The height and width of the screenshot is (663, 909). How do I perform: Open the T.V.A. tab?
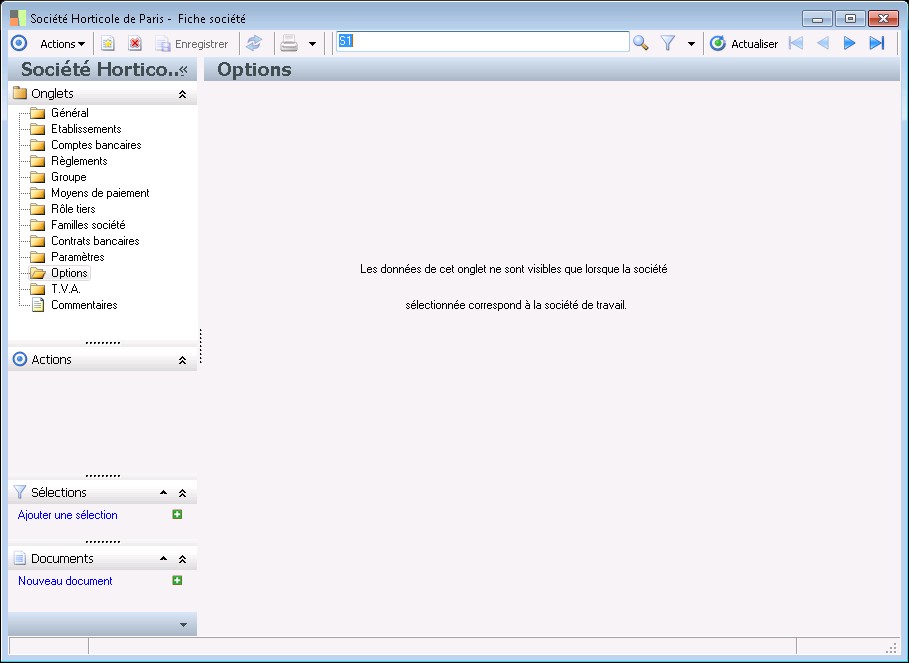click(66, 289)
